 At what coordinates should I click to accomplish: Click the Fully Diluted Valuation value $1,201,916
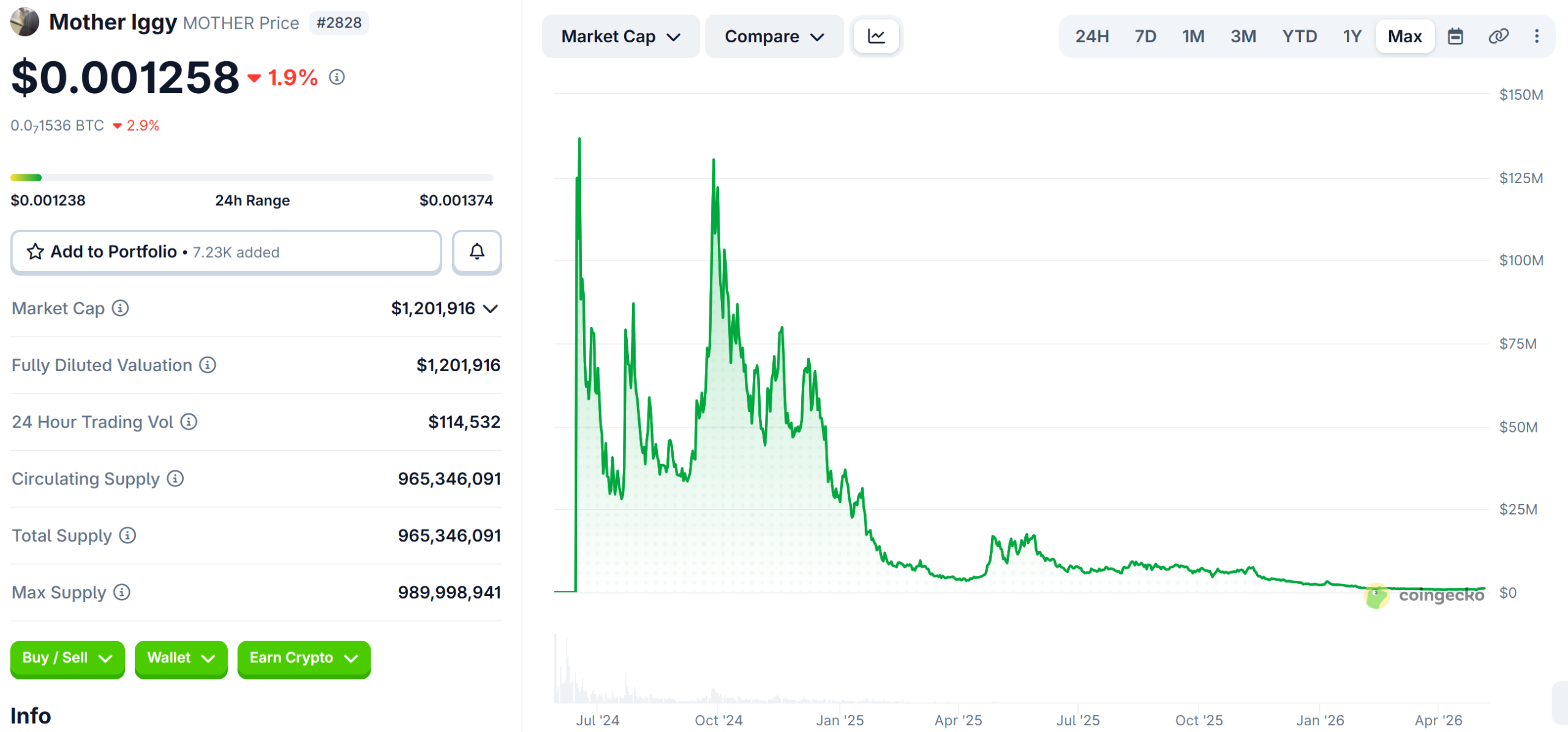pyautogui.click(x=458, y=365)
